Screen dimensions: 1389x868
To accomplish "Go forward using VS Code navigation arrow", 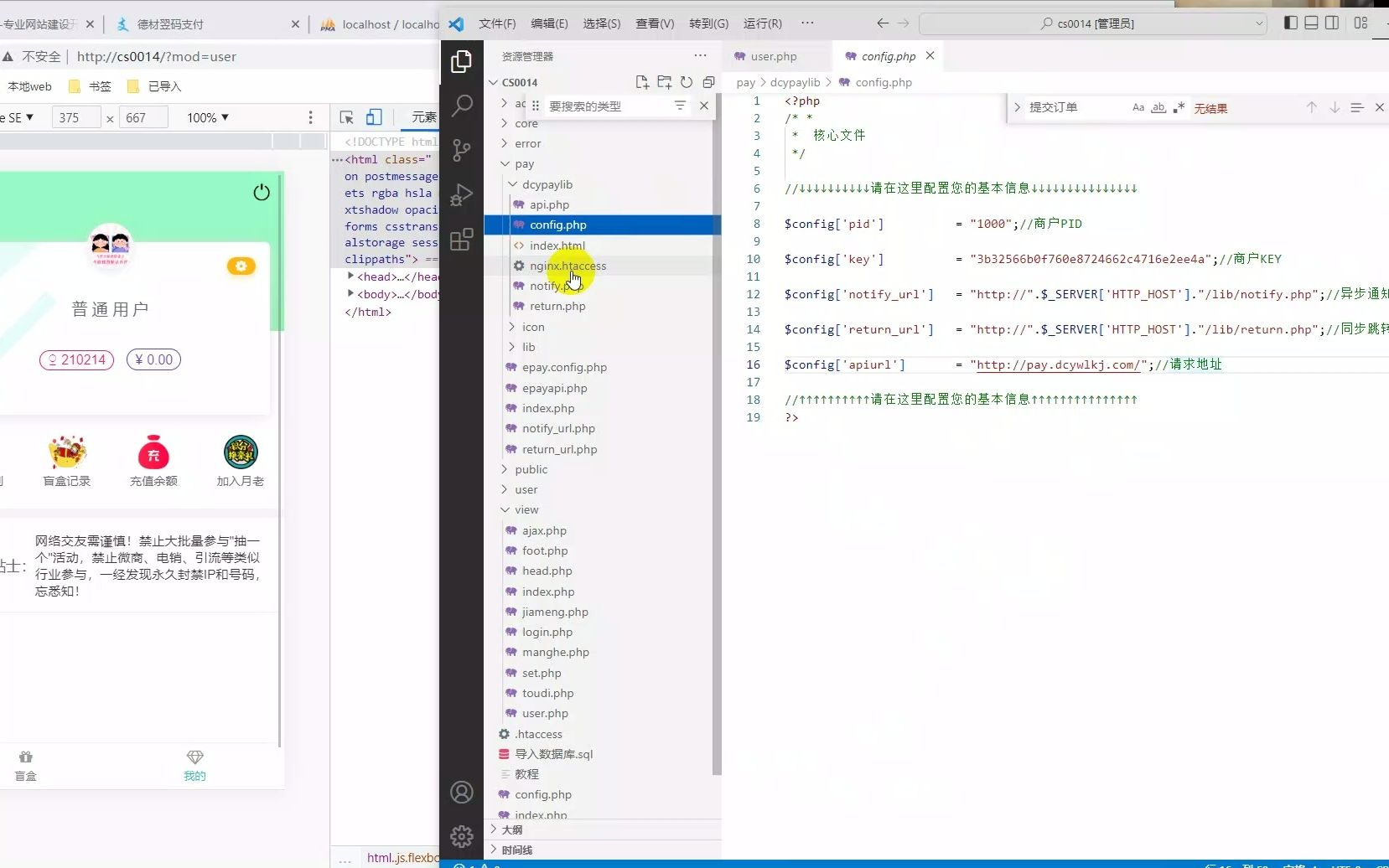I will point(904,23).
